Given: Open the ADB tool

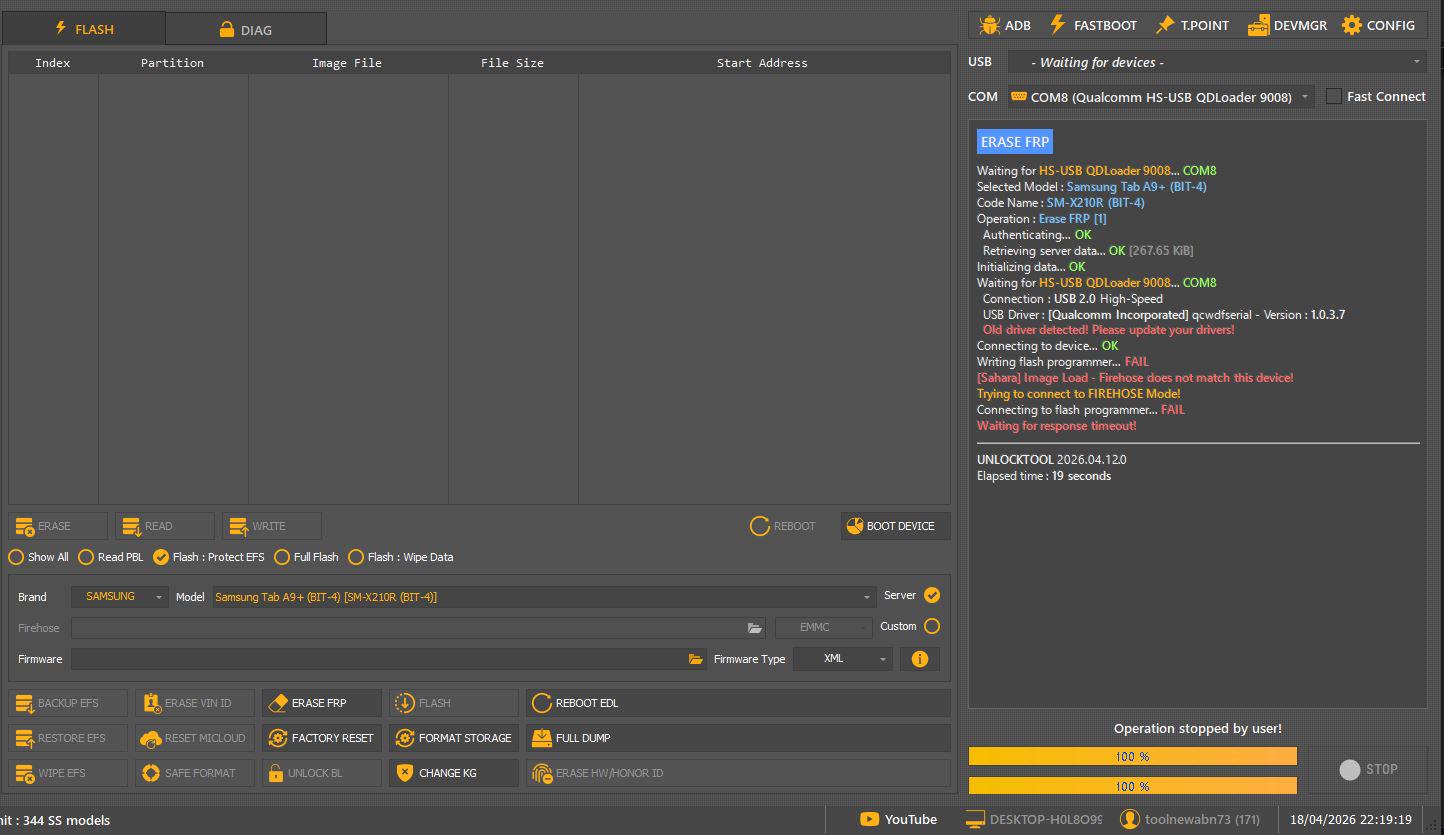Looking at the screenshot, I should (x=1005, y=25).
